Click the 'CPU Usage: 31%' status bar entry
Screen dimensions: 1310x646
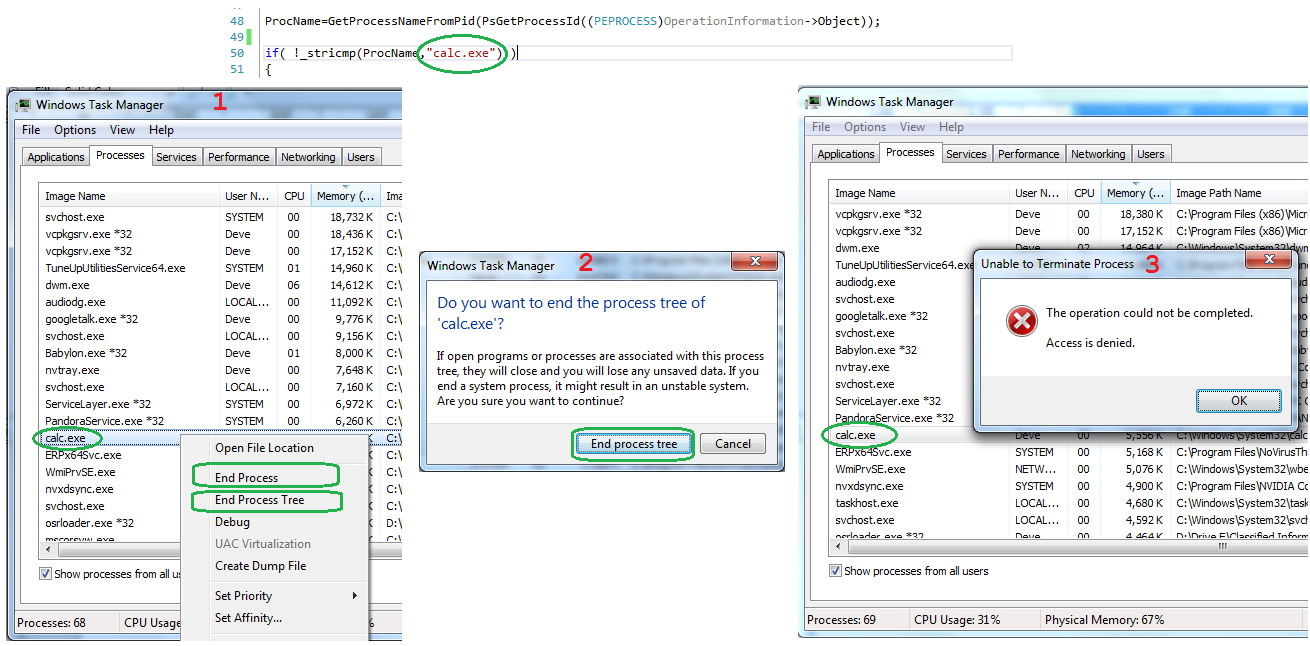957,620
